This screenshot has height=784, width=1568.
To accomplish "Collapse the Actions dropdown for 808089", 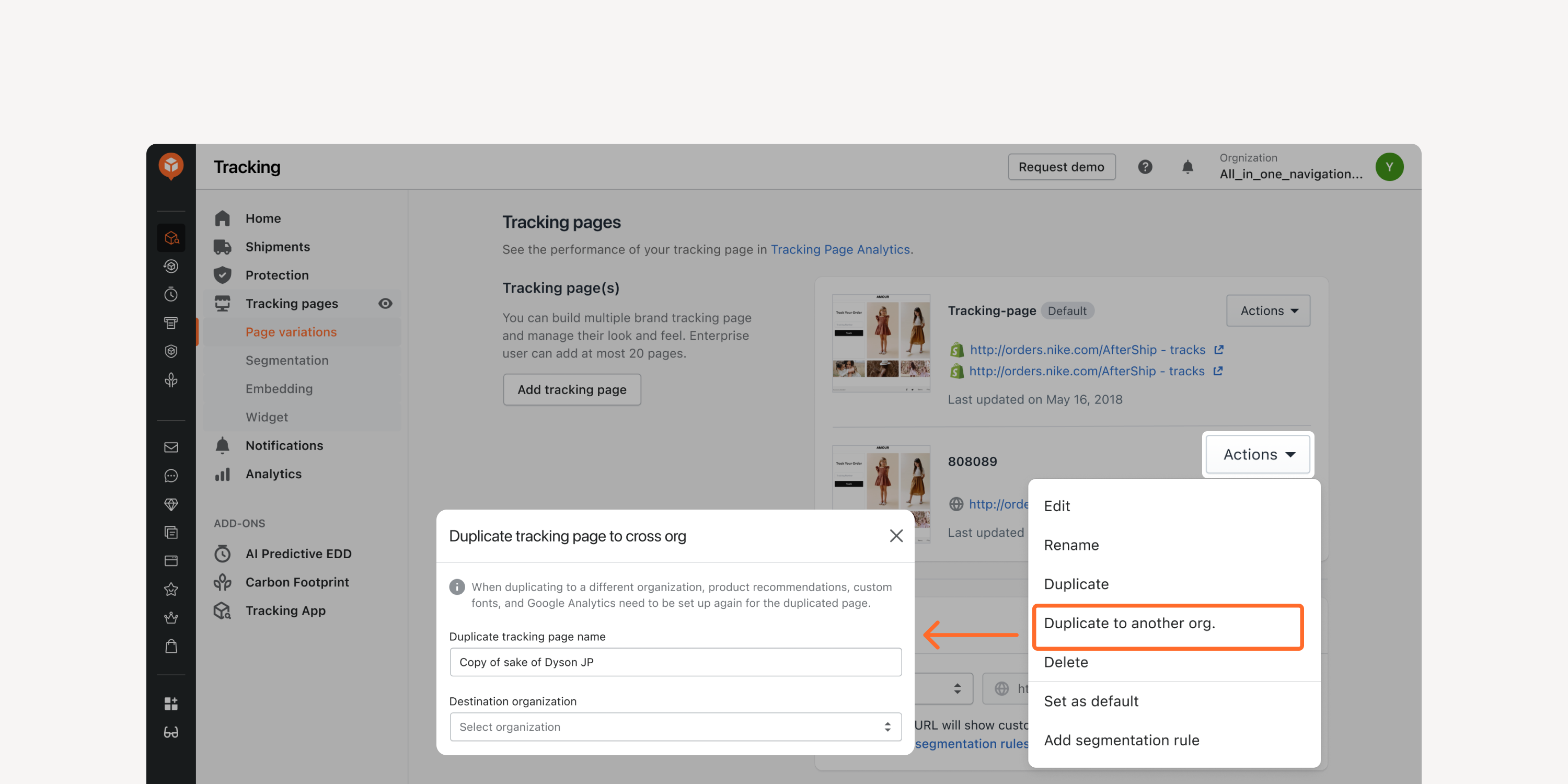I will coord(1258,455).
